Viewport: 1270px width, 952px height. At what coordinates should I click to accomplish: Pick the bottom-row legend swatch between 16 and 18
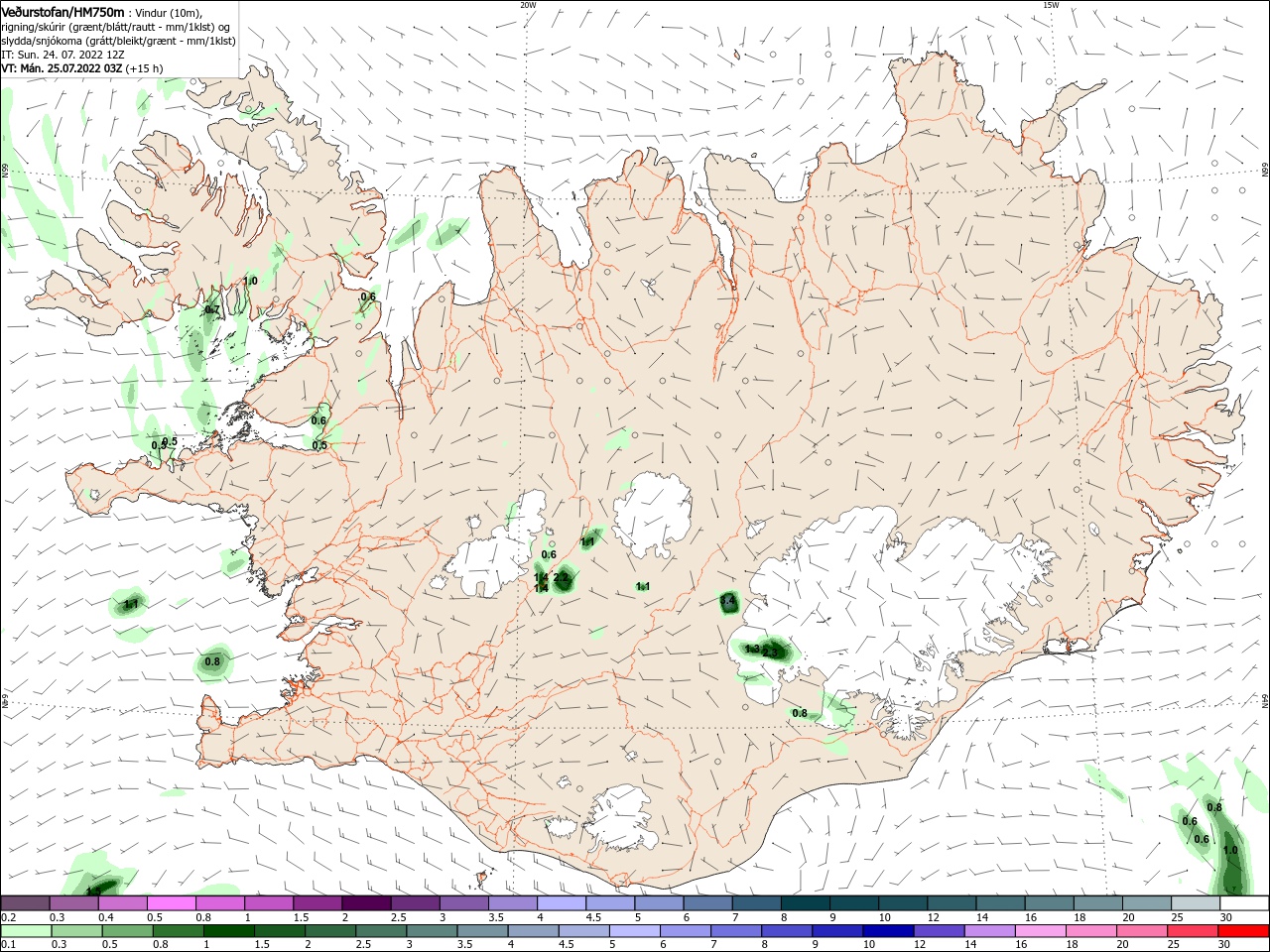[x=1039, y=931]
